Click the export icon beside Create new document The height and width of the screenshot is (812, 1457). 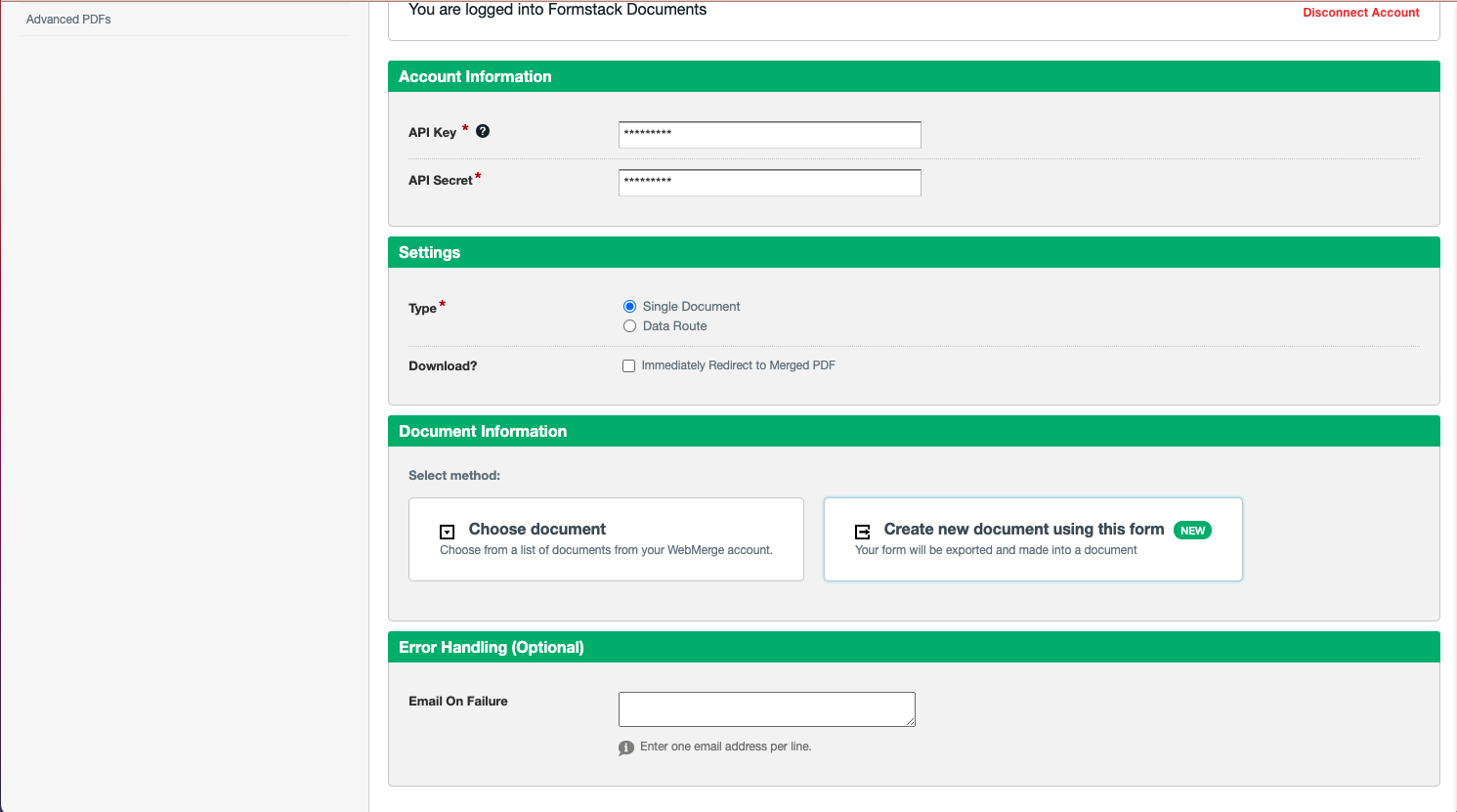(863, 532)
